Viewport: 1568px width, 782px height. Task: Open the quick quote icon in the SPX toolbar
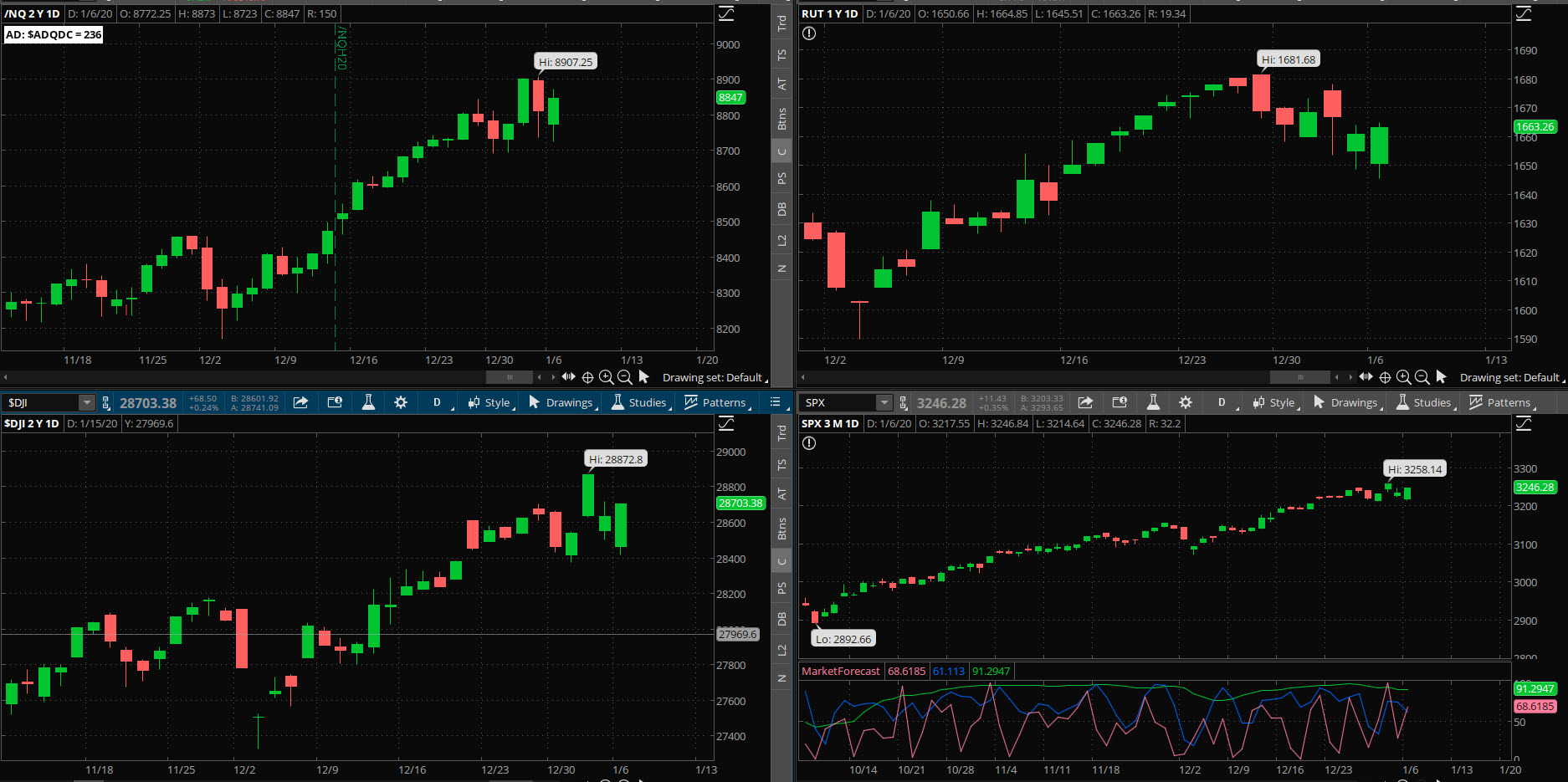[1120, 402]
